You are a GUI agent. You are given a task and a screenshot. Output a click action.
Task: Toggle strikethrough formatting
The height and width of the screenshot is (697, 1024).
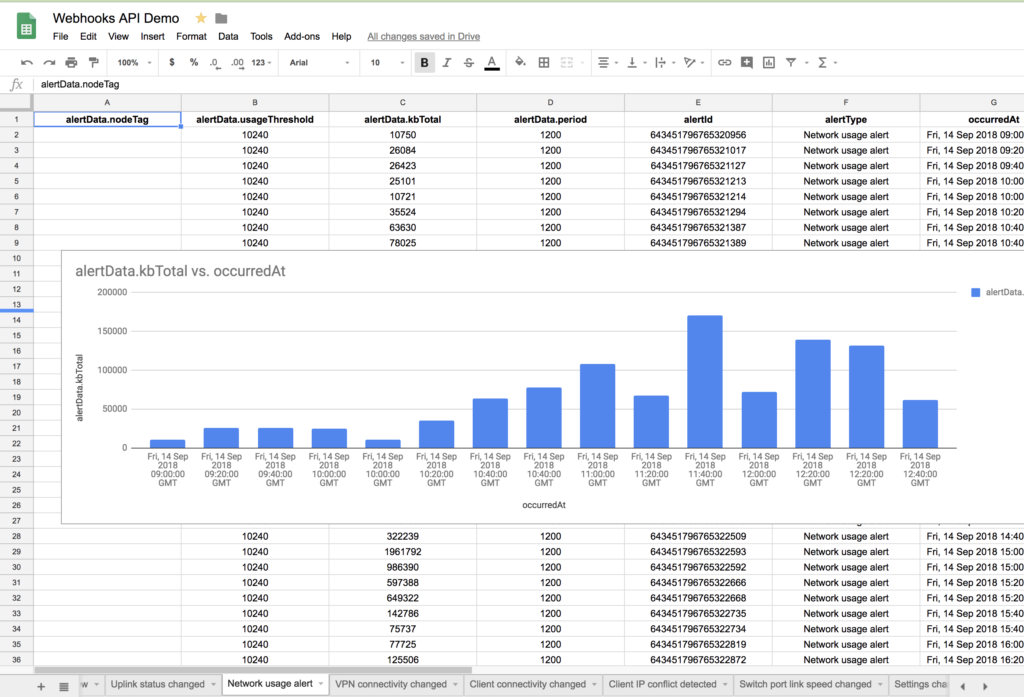click(466, 62)
